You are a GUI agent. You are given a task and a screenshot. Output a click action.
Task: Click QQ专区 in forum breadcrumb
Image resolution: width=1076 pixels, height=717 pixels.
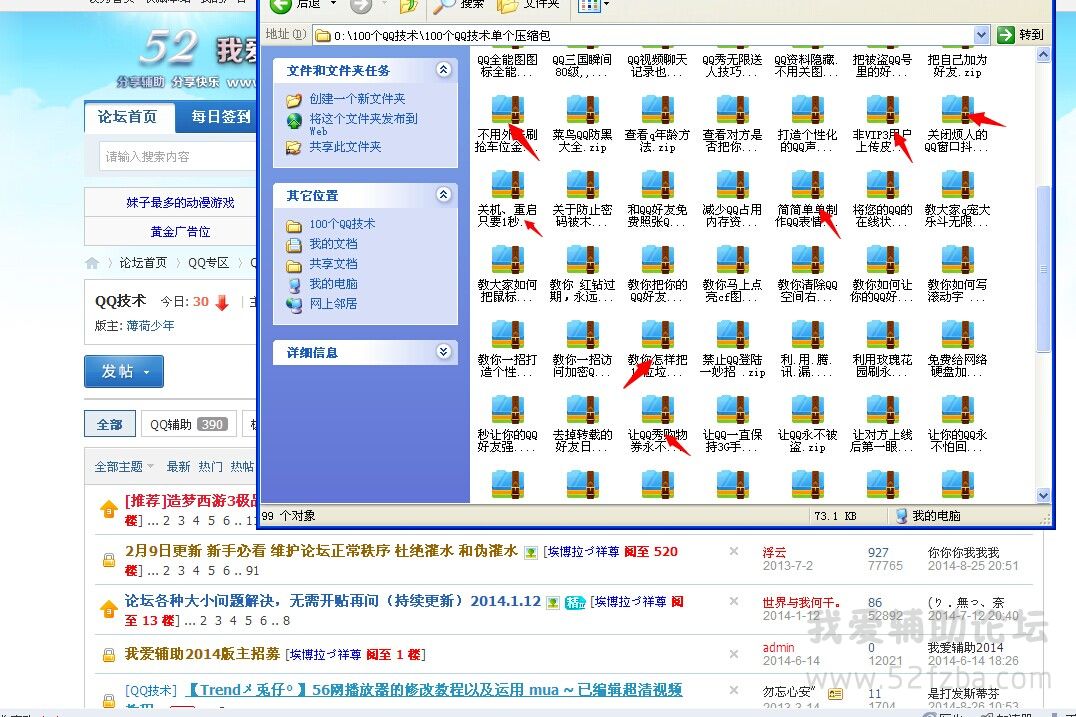tap(209, 263)
